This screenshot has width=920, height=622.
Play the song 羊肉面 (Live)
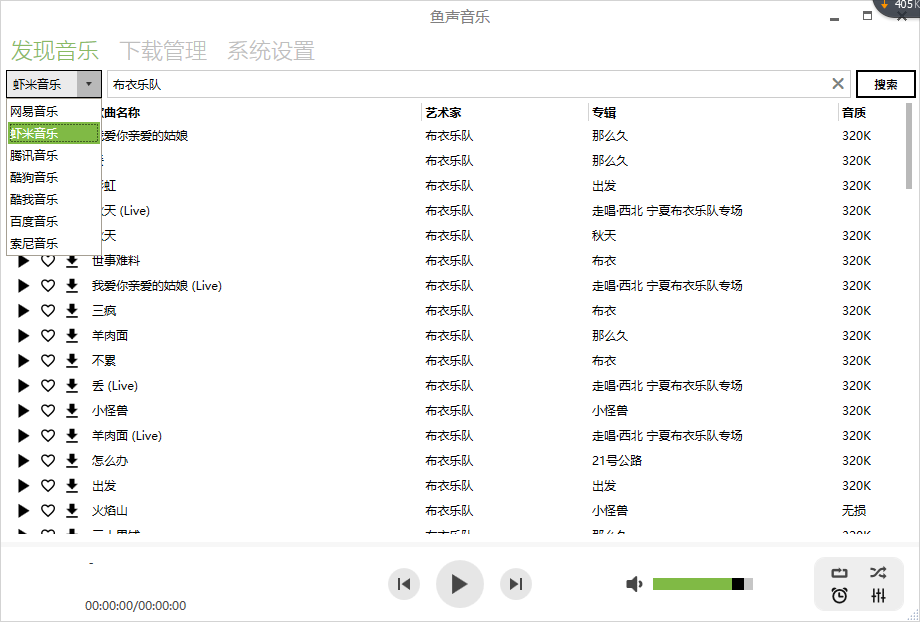click(x=23, y=436)
